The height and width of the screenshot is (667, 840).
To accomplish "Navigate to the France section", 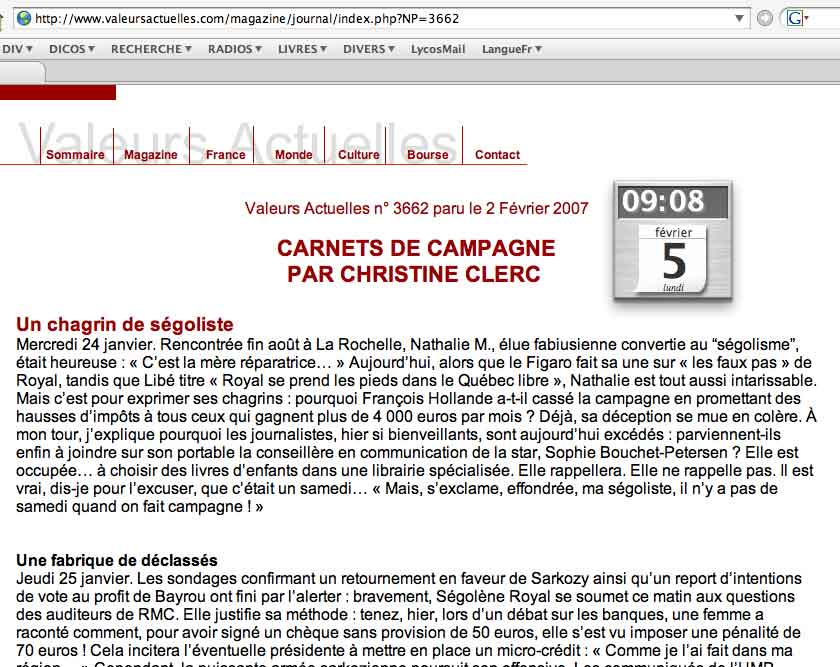I will pyautogui.click(x=226, y=155).
